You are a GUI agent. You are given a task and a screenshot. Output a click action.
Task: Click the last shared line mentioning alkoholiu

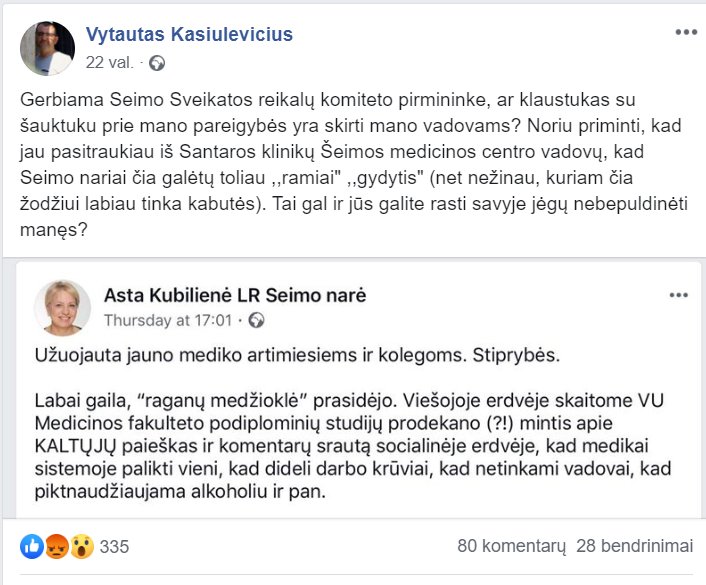pyautogui.click(x=180, y=491)
